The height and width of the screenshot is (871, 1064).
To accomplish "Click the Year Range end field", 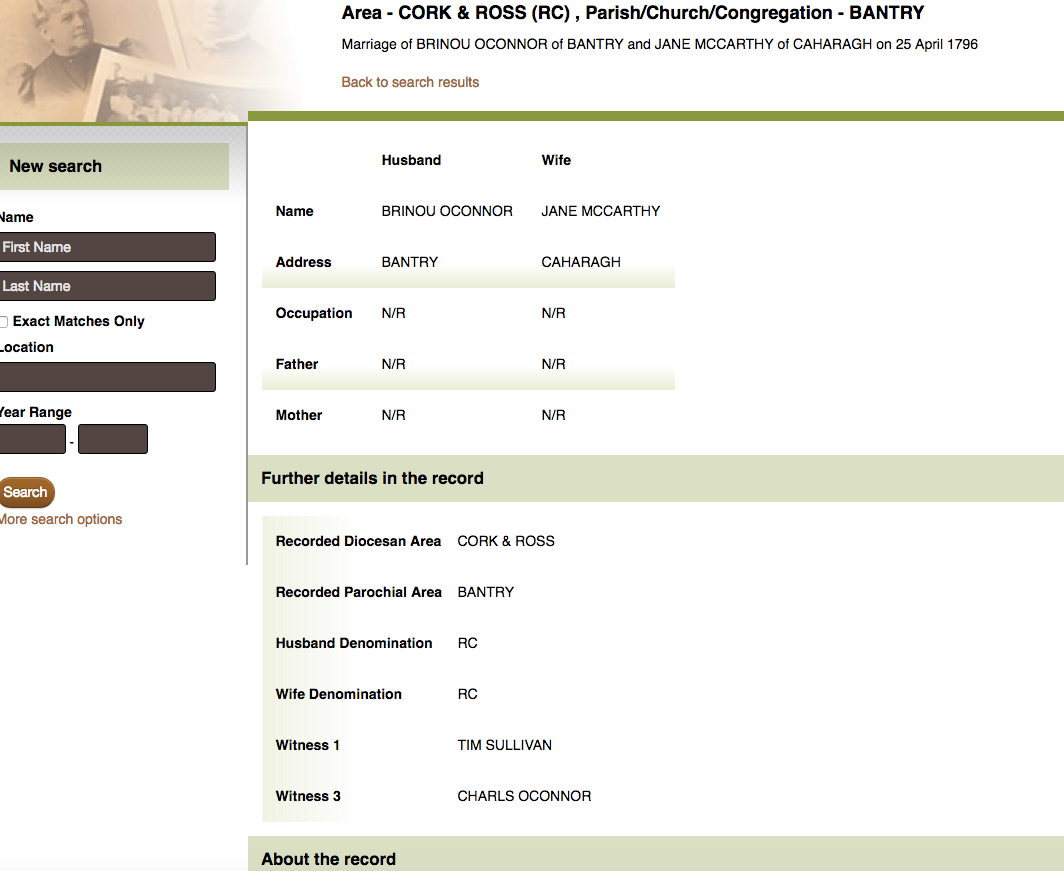I will click(x=112, y=439).
